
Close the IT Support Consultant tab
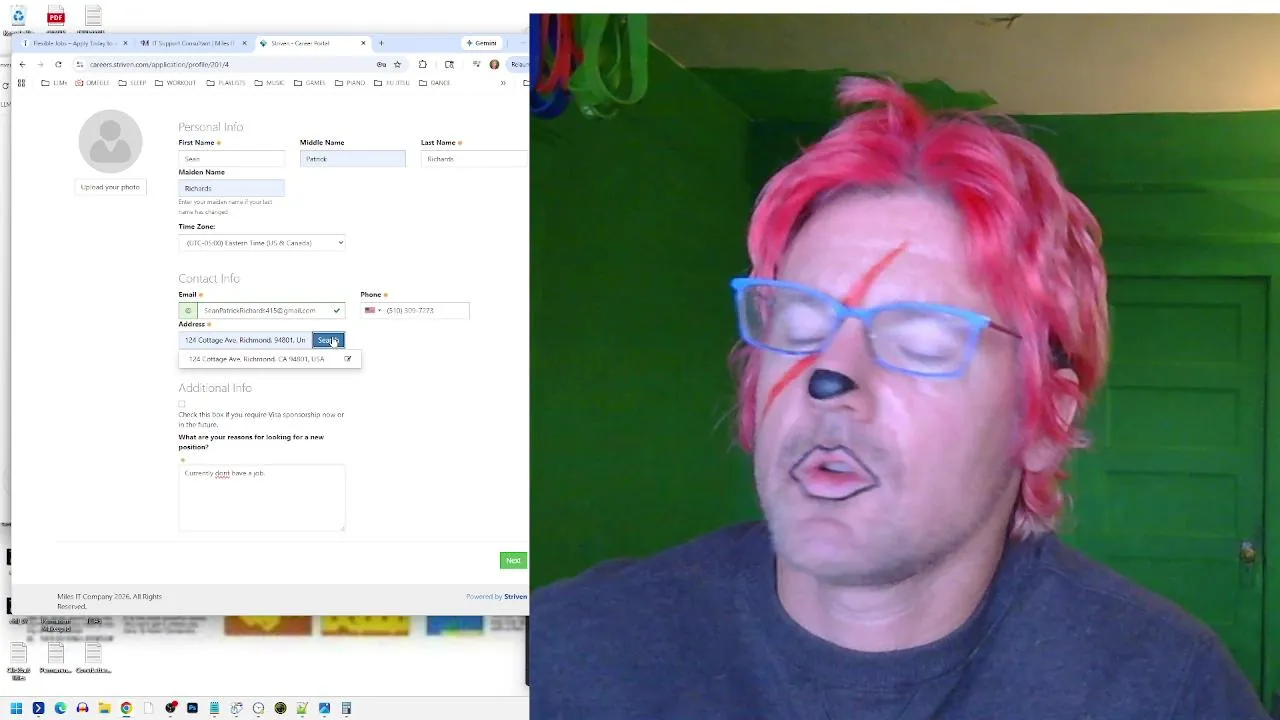244,43
